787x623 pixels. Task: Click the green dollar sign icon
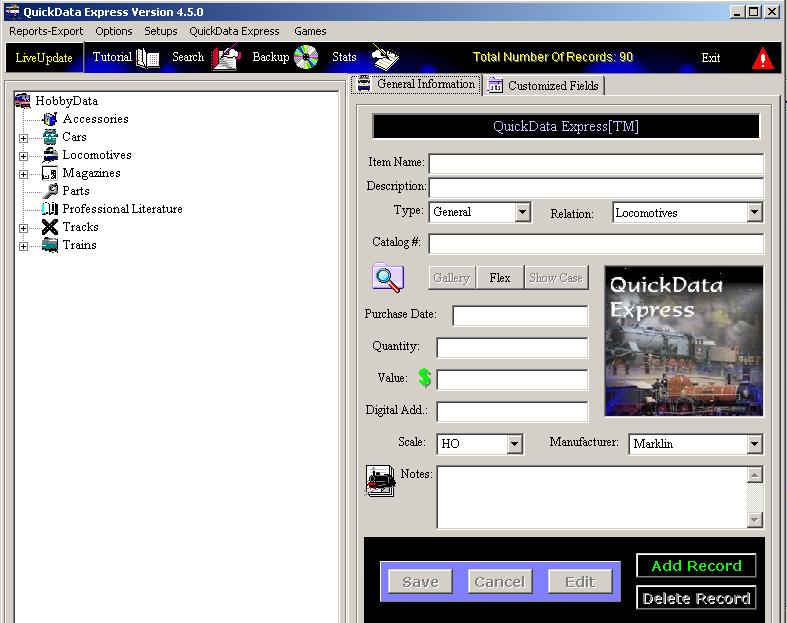coord(425,378)
